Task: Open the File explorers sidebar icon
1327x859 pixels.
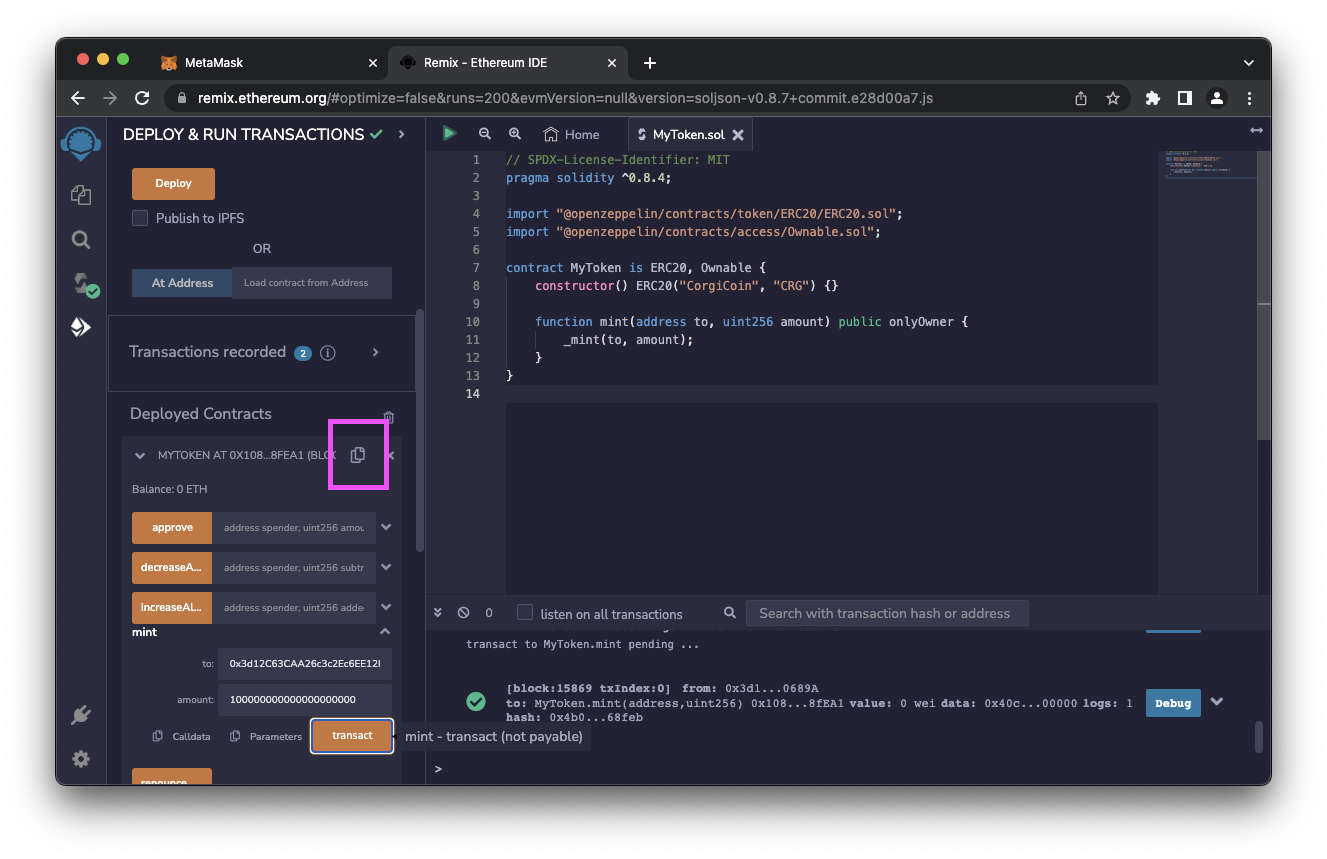Action: [x=81, y=195]
